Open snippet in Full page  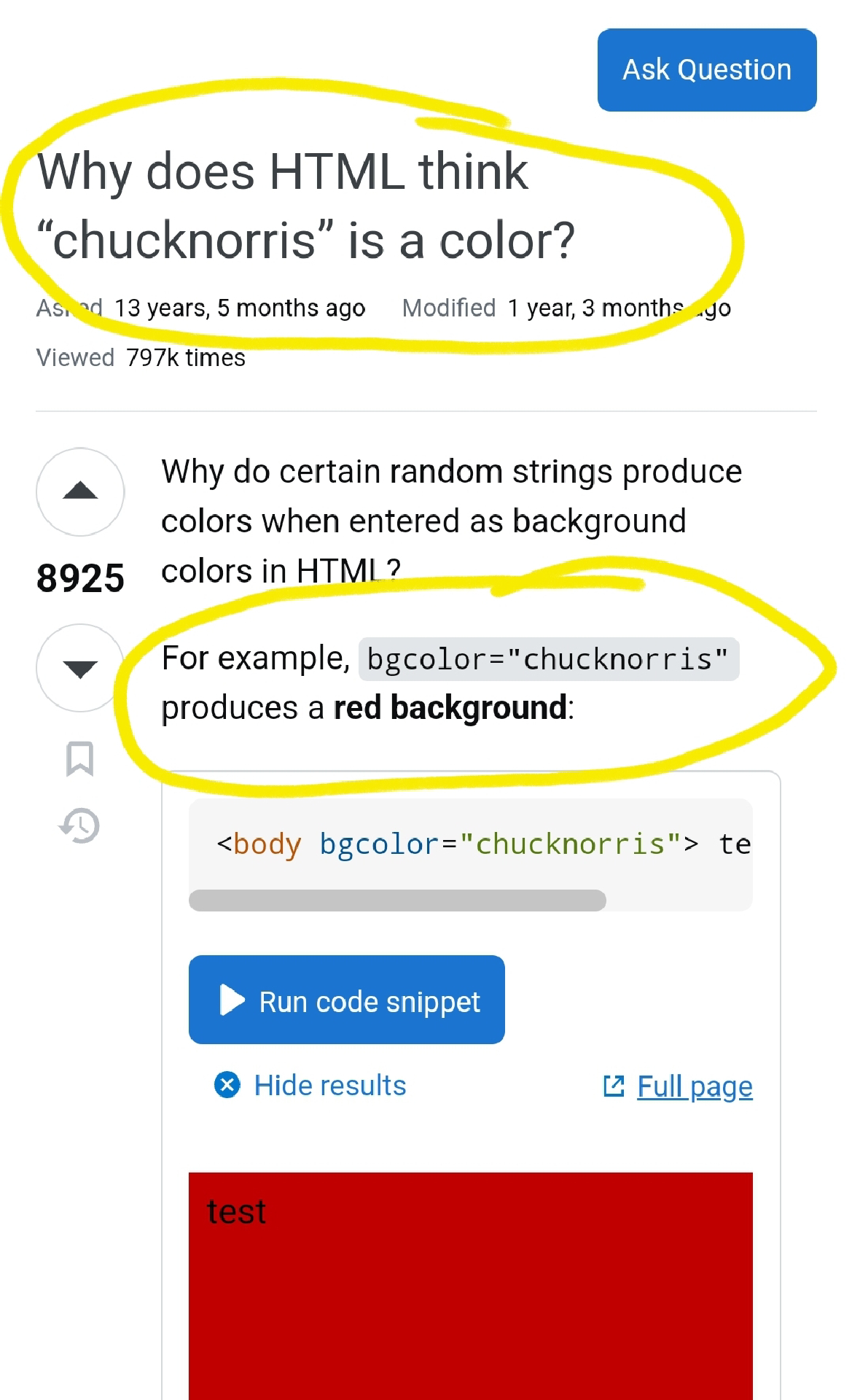click(x=694, y=1086)
